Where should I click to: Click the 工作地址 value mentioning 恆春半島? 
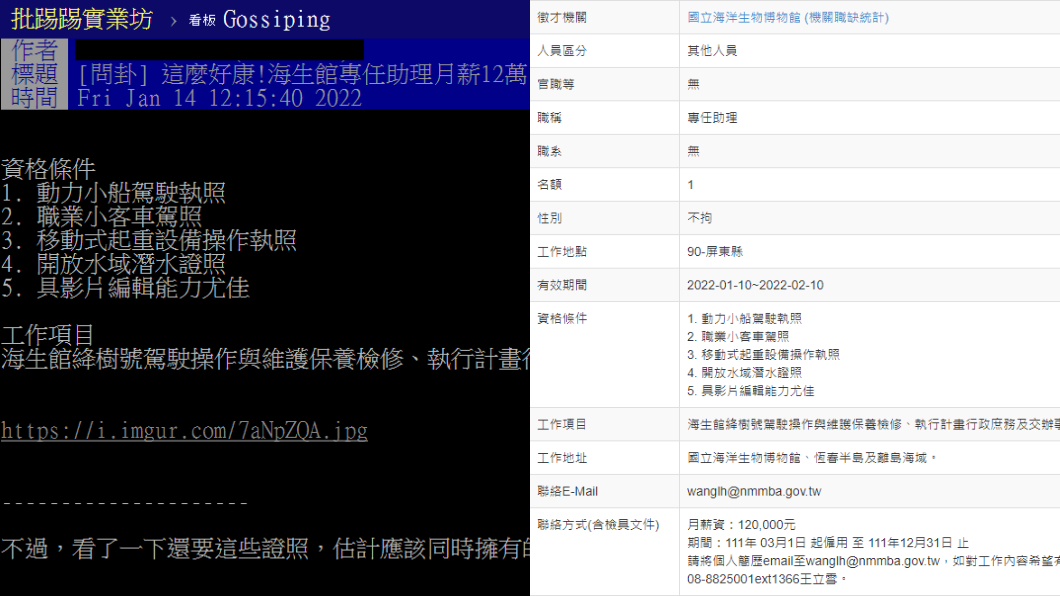tap(812, 458)
